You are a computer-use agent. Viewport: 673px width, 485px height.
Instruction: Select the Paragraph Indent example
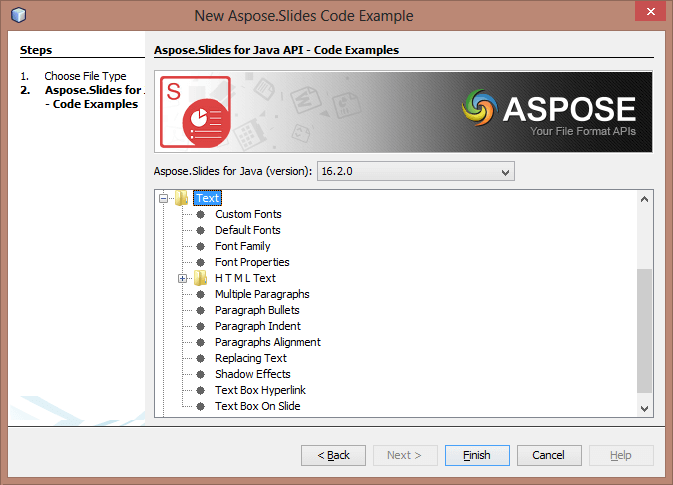[x=258, y=326]
